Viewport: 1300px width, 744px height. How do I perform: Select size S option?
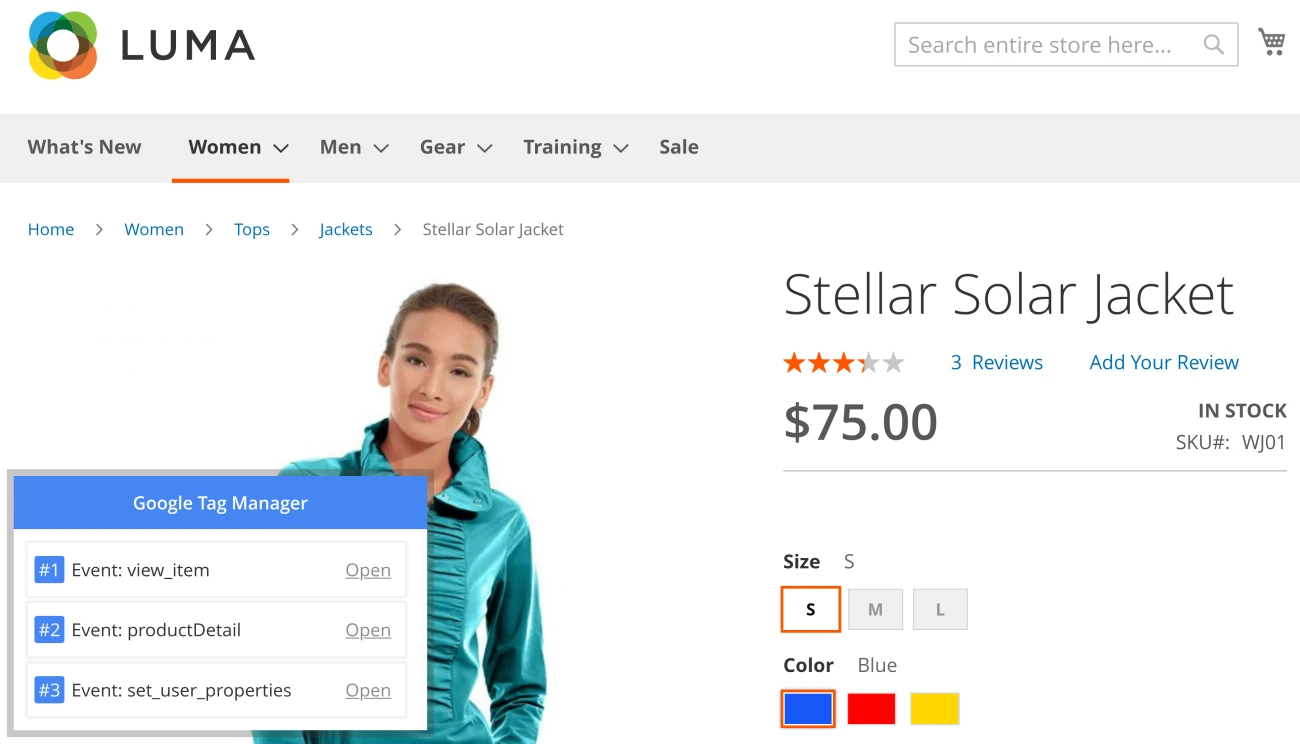click(810, 609)
